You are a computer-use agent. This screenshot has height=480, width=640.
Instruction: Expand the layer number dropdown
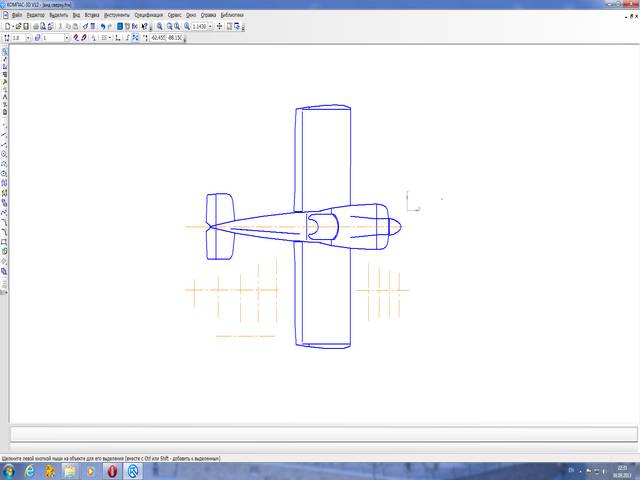click(66, 38)
